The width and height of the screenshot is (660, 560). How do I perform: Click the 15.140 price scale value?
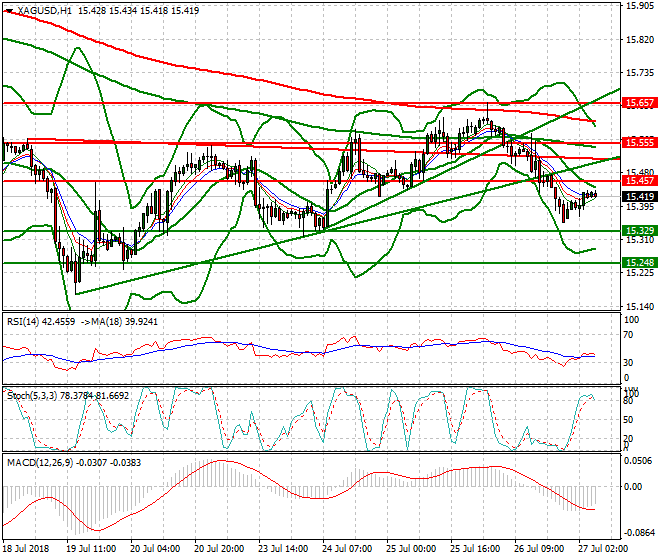coord(640,307)
